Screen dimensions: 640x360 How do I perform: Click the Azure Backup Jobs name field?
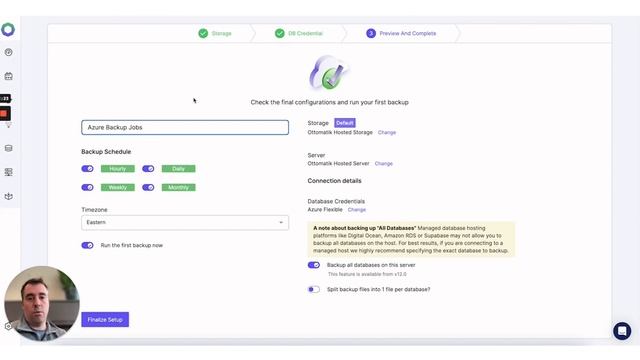pos(185,127)
